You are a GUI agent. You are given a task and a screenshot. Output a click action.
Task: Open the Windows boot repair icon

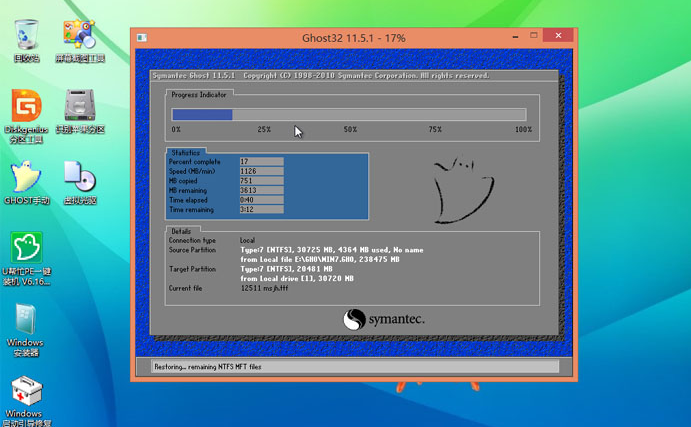tap(26, 401)
